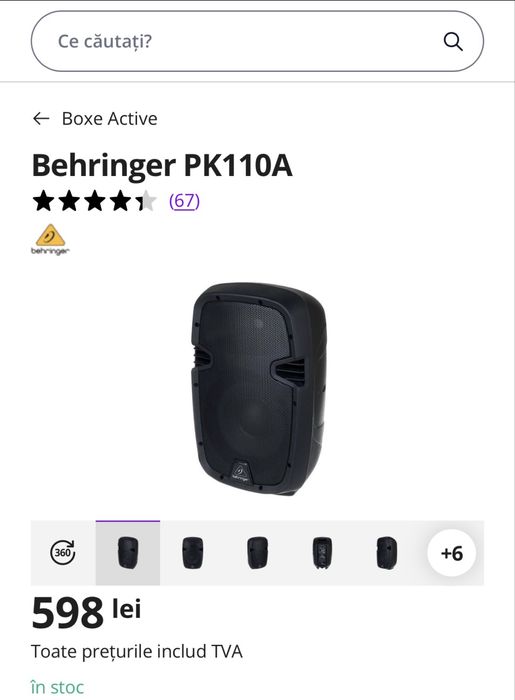This screenshot has height=700, width=515.
Task: Click the Behringer brand logo under rating
Action: (x=50, y=240)
